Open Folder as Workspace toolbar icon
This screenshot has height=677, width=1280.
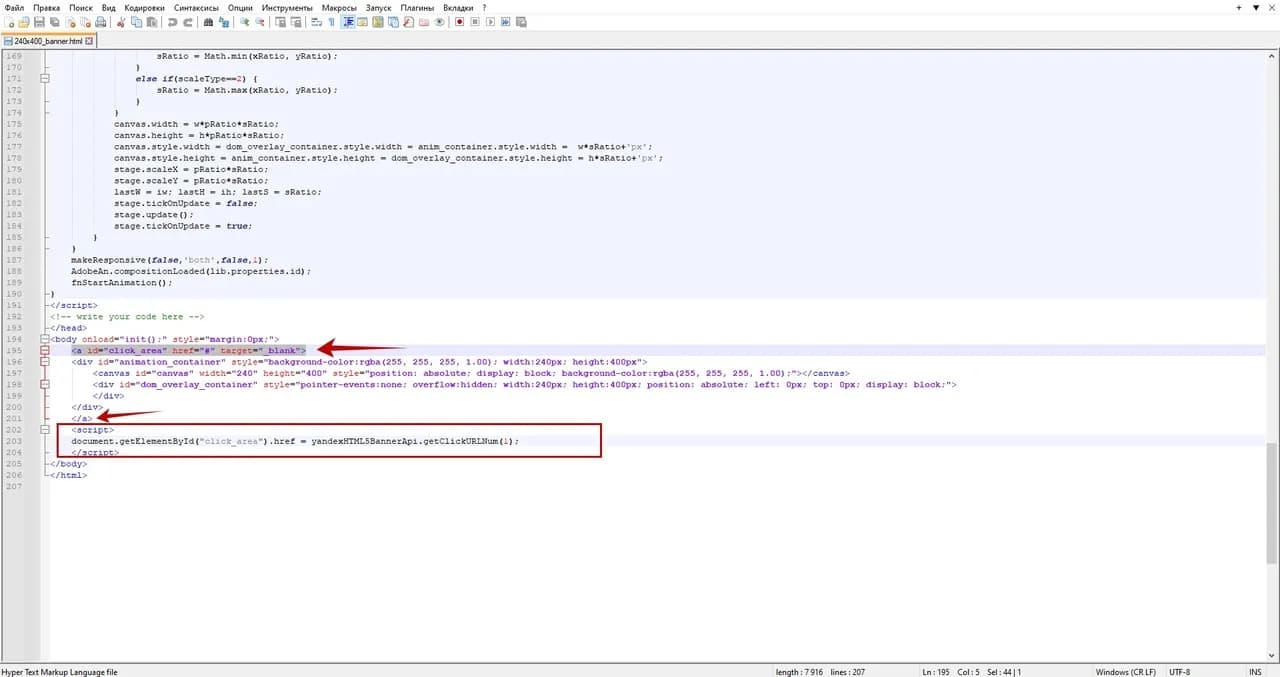coord(424,22)
